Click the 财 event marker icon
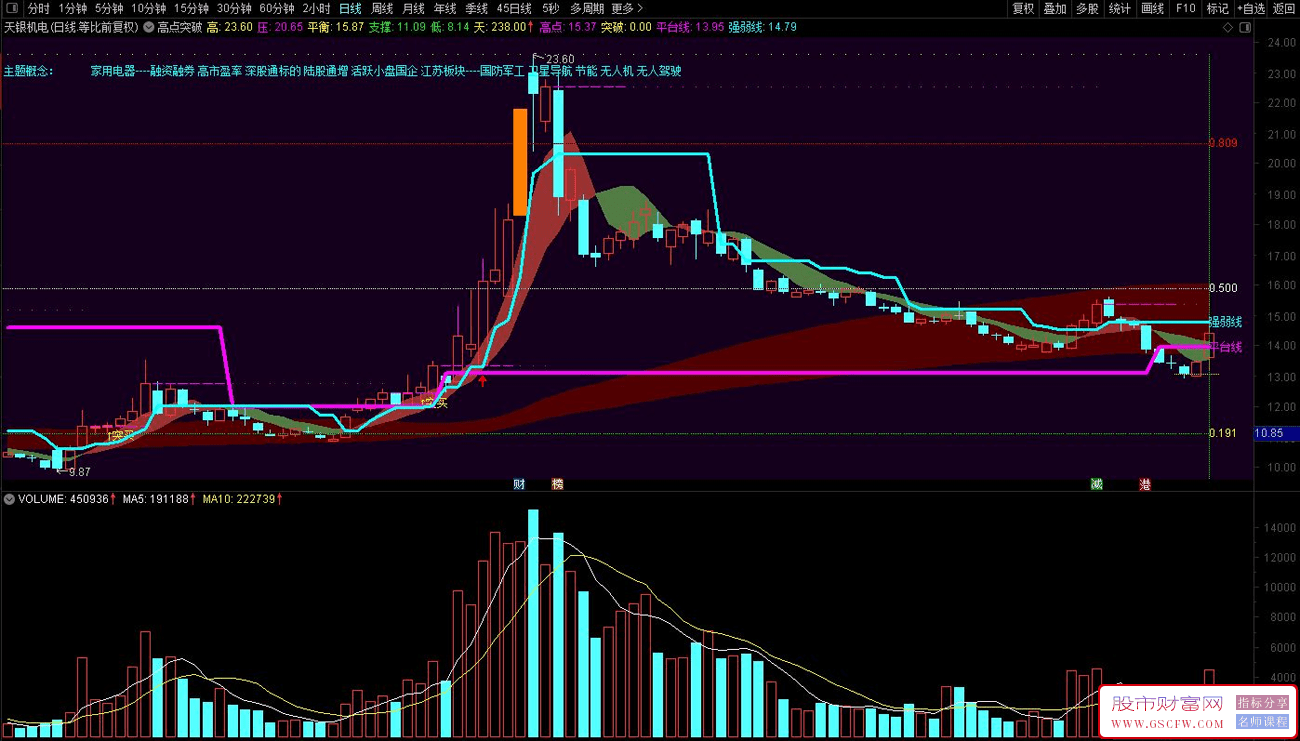1300x741 pixels. pos(519,484)
